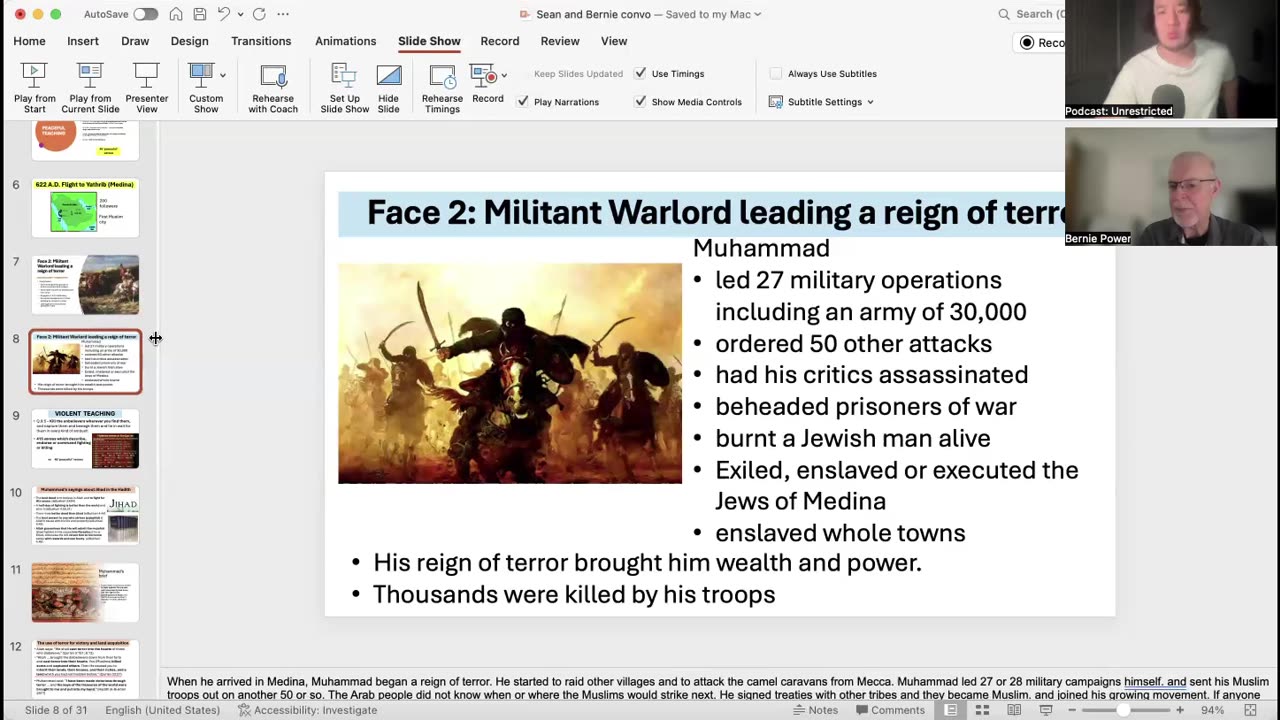Switch to Normal view in status bar
The height and width of the screenshot is (720, 1280).
(x=951, y=710)
